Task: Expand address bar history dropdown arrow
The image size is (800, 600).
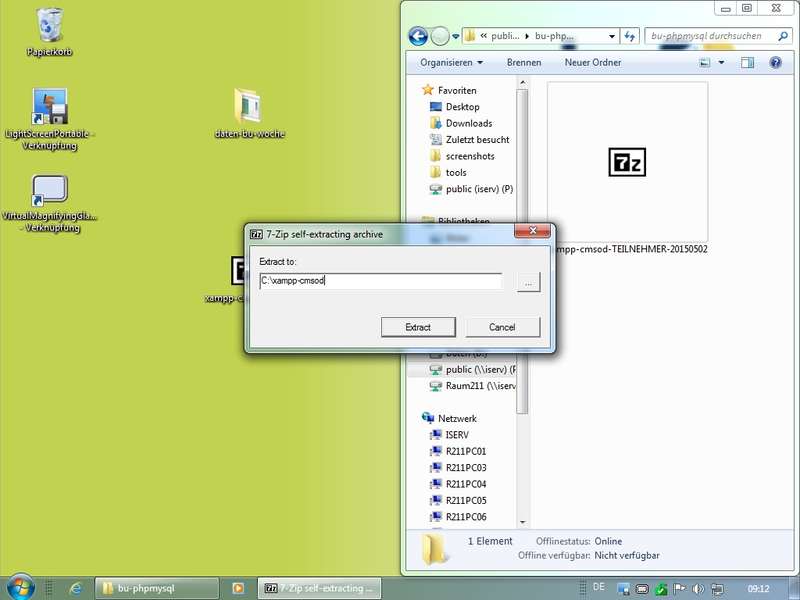Action: point(612,36)
